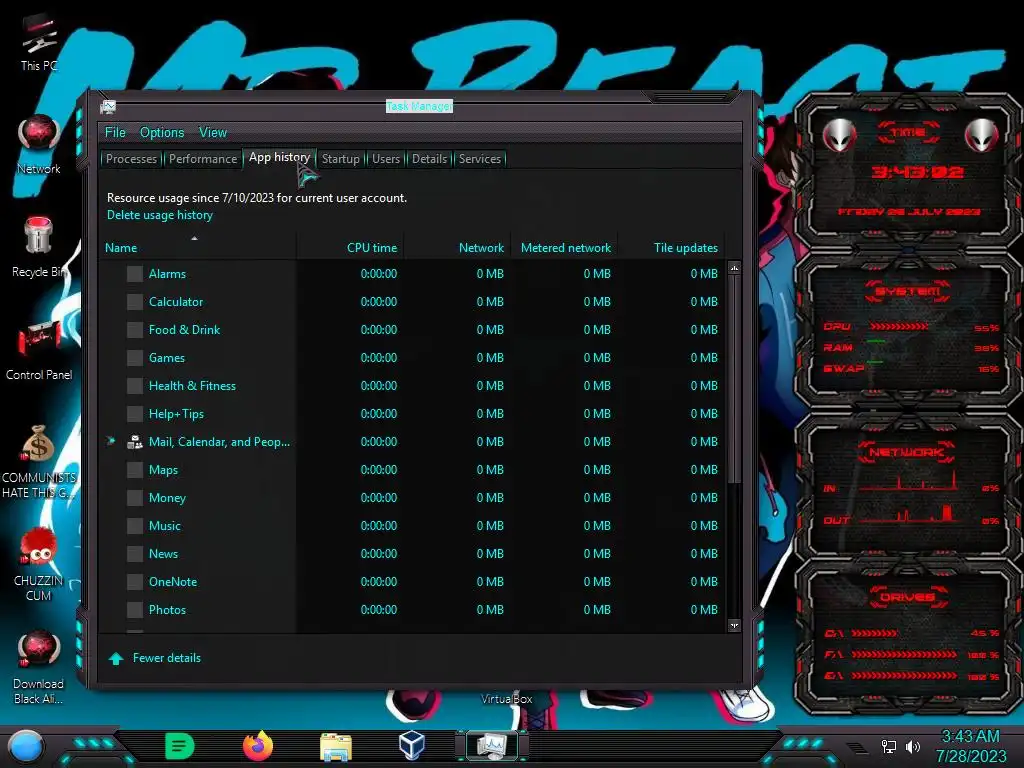
Task: Open the green notes taskbar app
Action: click(180, 746)
